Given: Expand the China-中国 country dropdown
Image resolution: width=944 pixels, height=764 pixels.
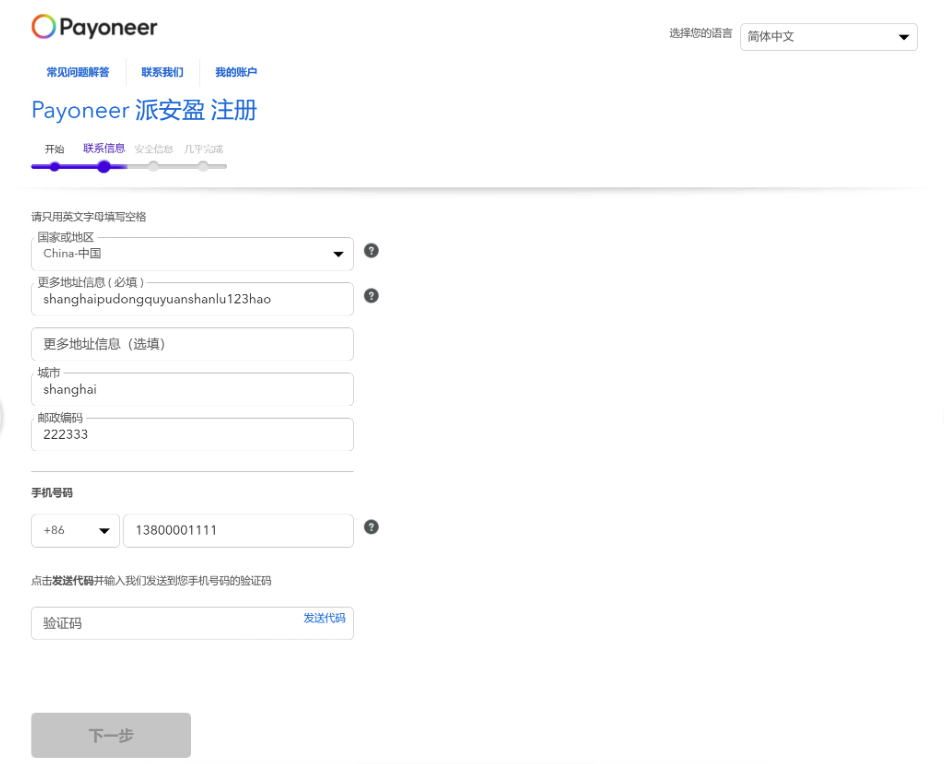Looking at the screenshot, I should pos(192,254).
